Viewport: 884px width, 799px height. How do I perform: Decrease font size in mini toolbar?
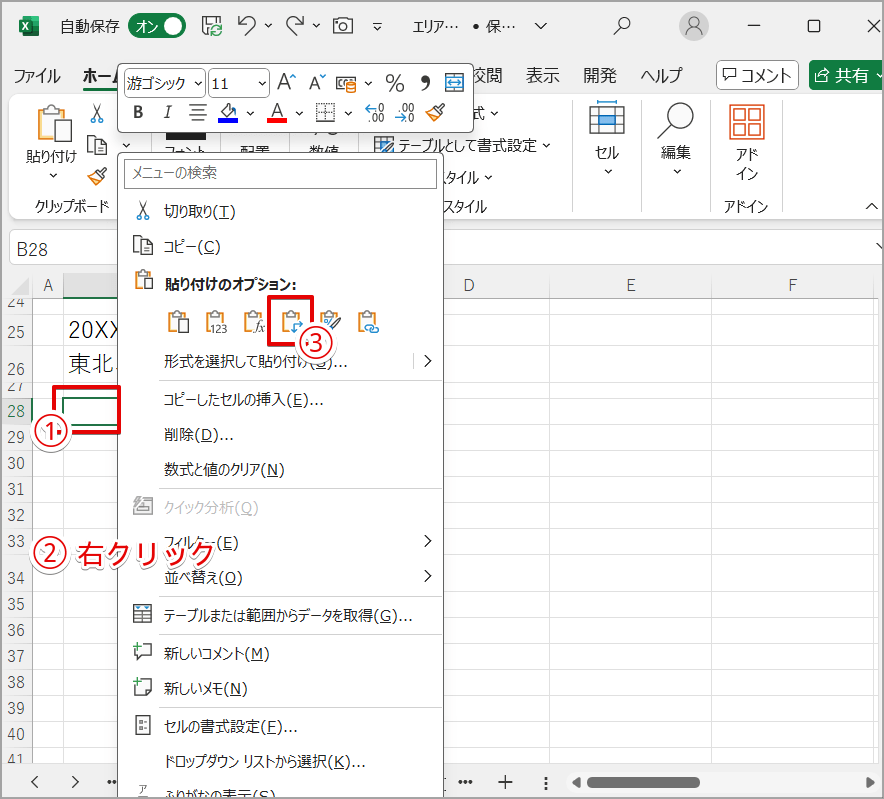pos(316,83)
